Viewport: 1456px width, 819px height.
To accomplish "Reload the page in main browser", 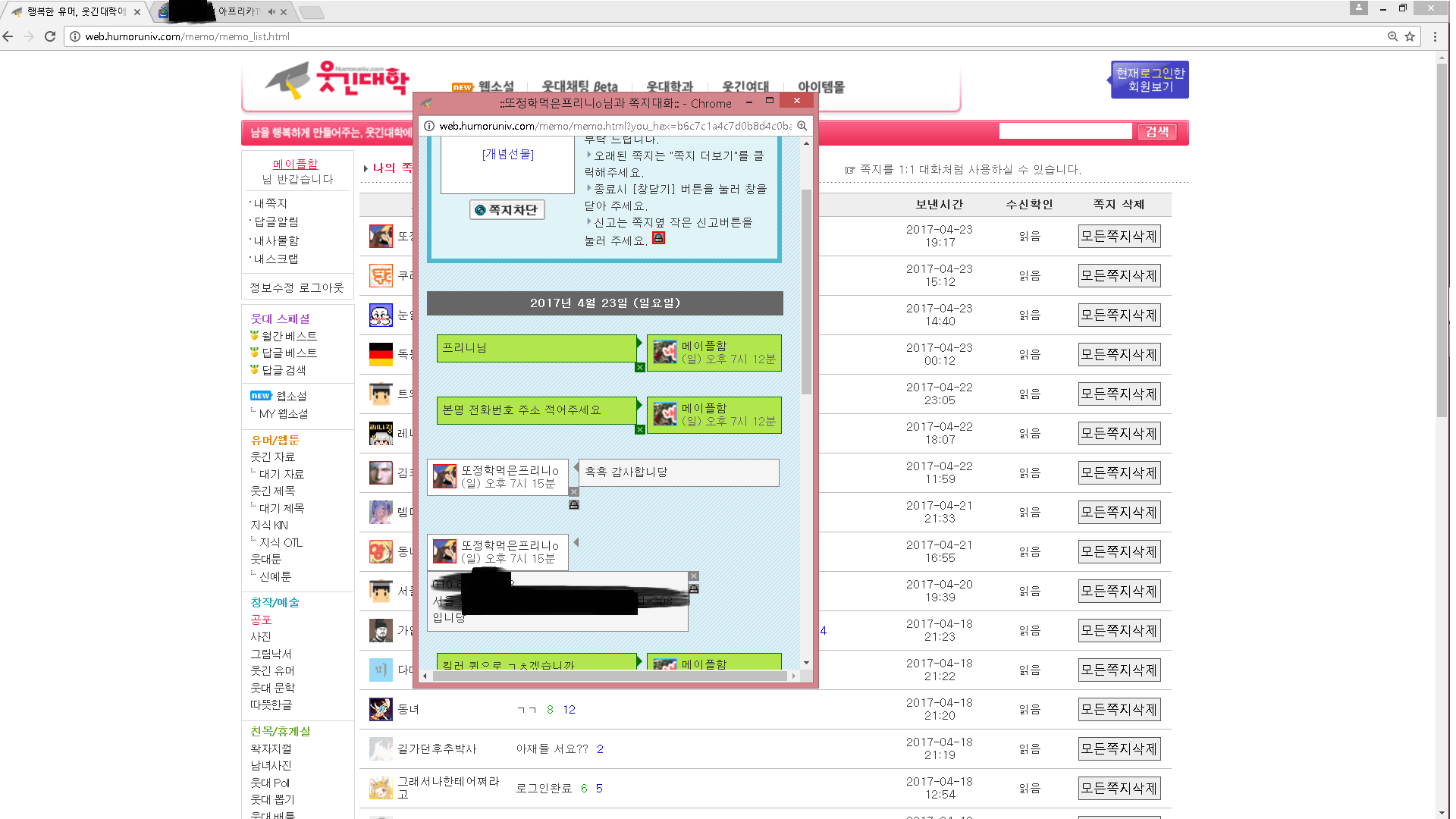I will click(50, 36).
